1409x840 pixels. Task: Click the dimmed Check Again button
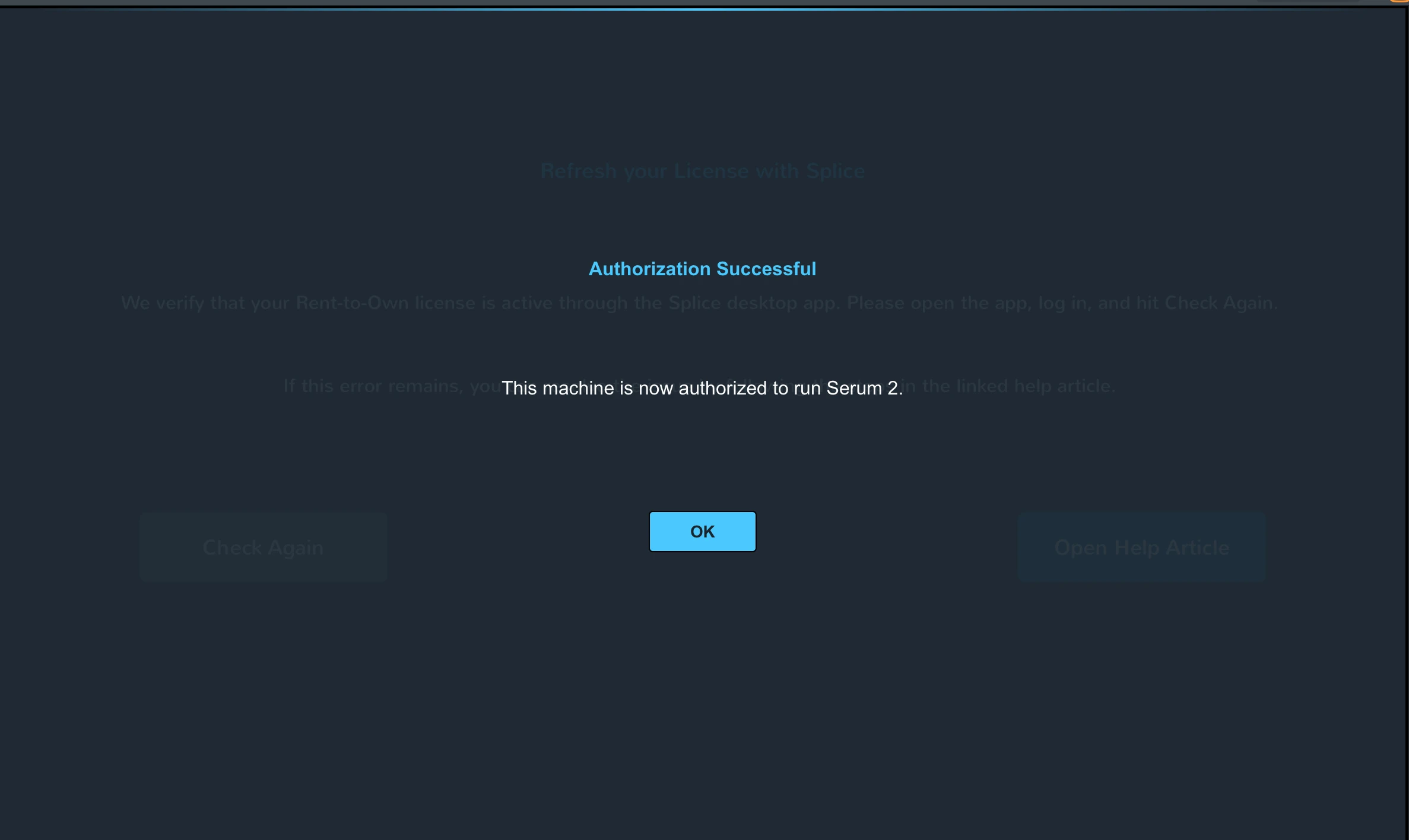pos(264,547)
